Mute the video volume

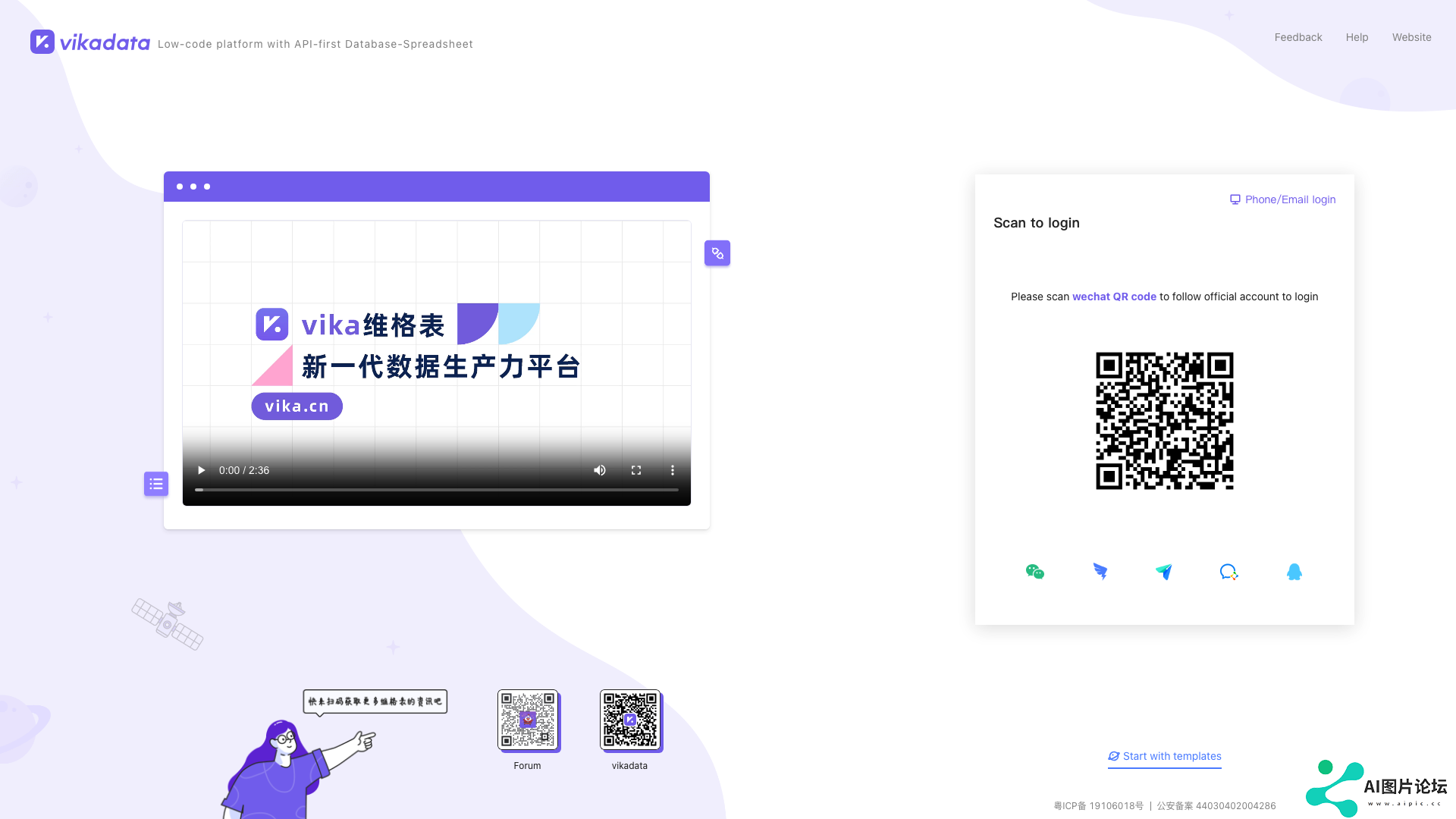(x=600, y=470)
